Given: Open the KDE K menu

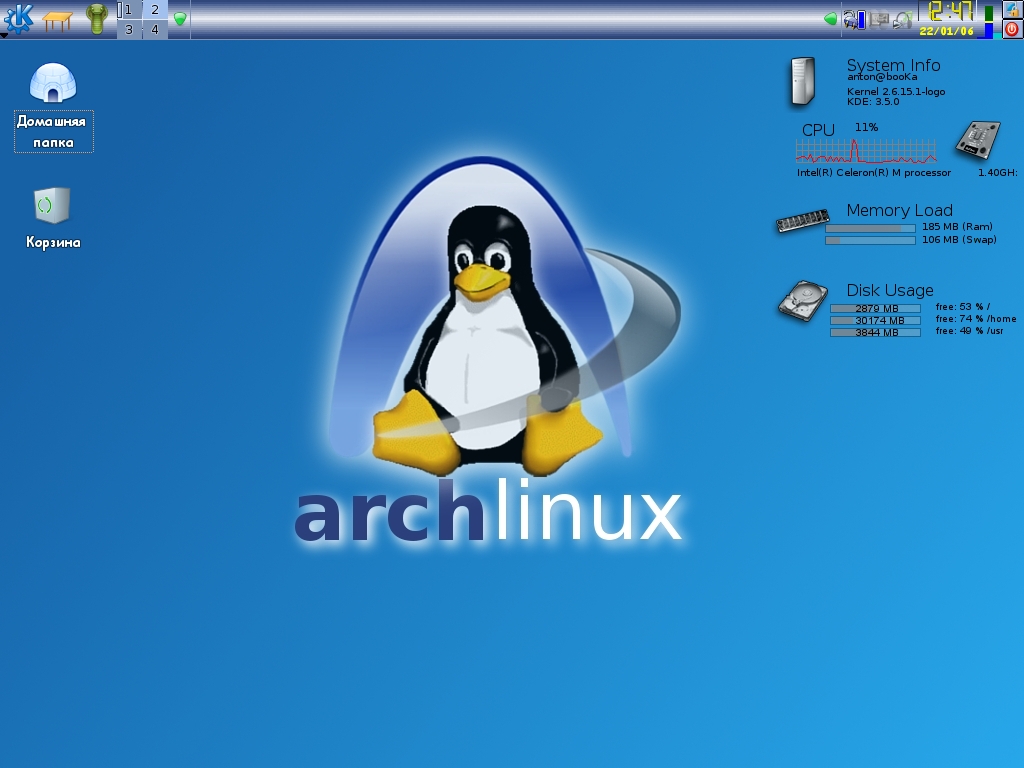Looking at the screenshot, I should pyautogui.click(x=18, y=18).
